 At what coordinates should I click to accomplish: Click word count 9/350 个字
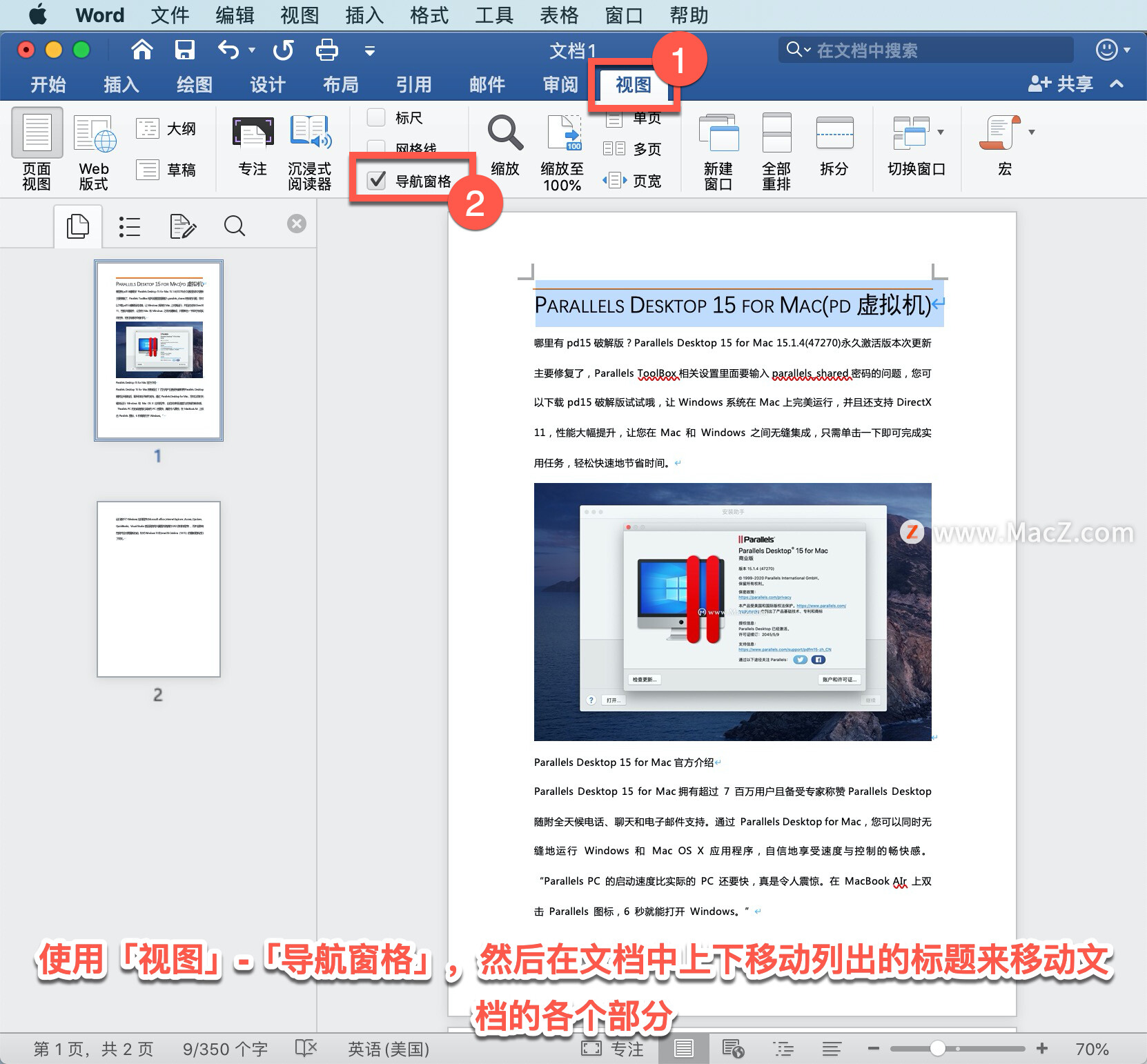coord(225,1049)
